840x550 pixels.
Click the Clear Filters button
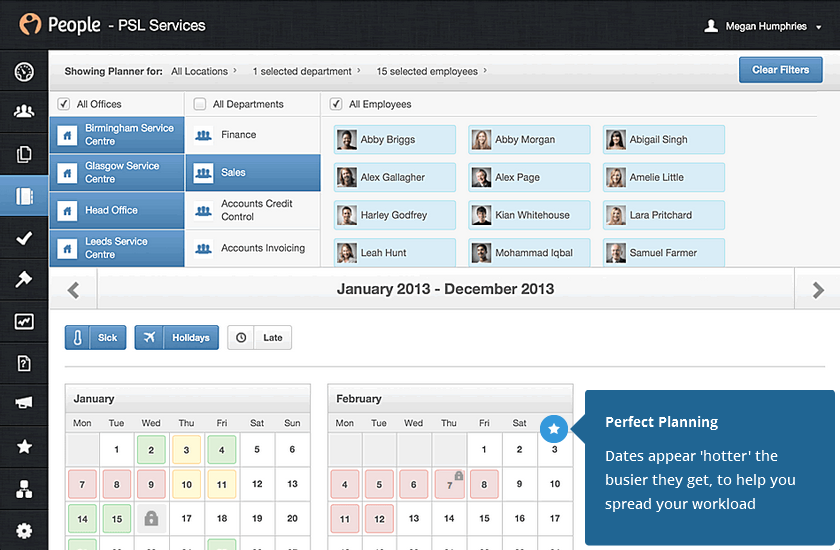click(781, 70)
